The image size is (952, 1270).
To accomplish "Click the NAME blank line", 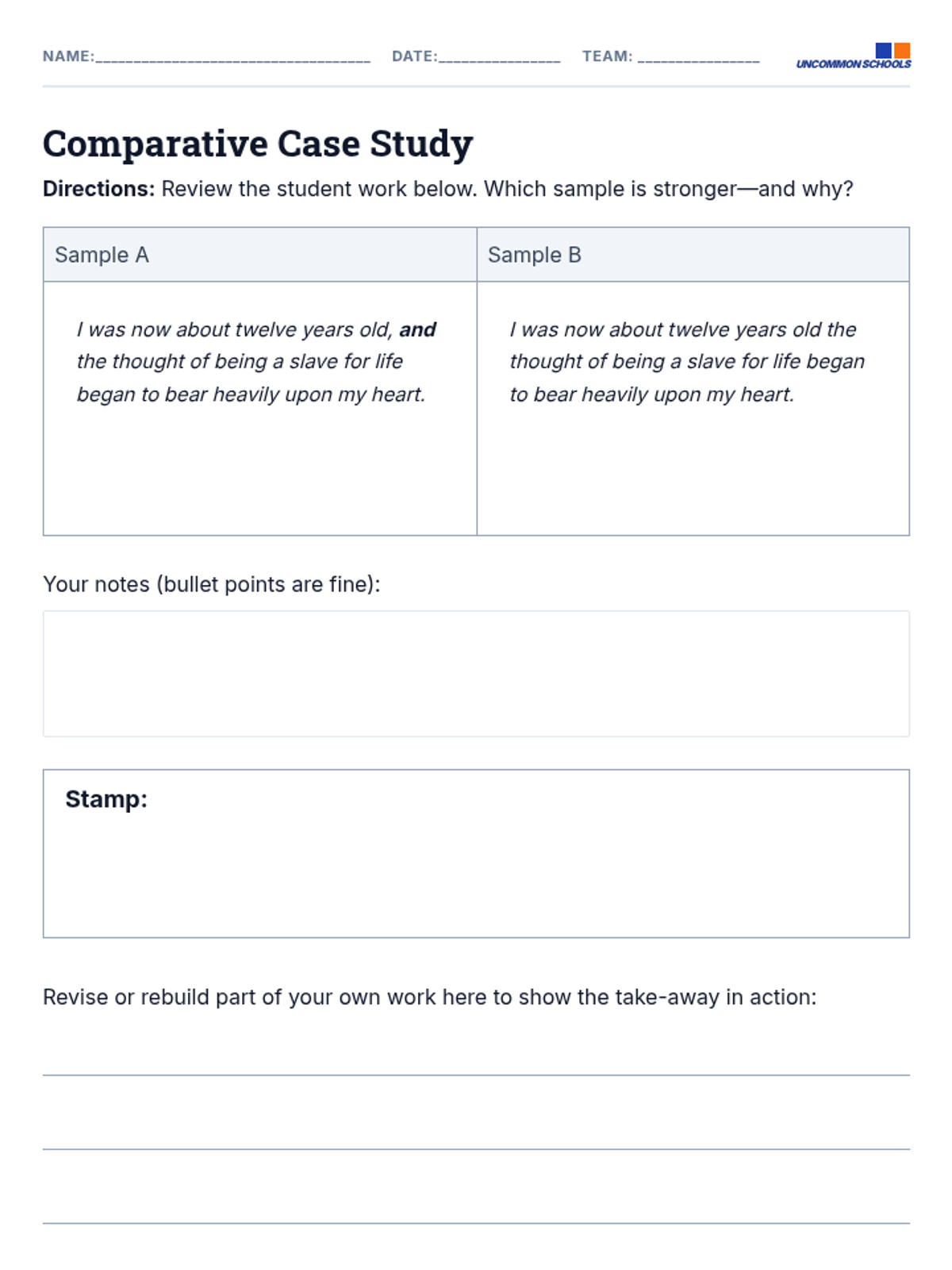I will (232, 57).
